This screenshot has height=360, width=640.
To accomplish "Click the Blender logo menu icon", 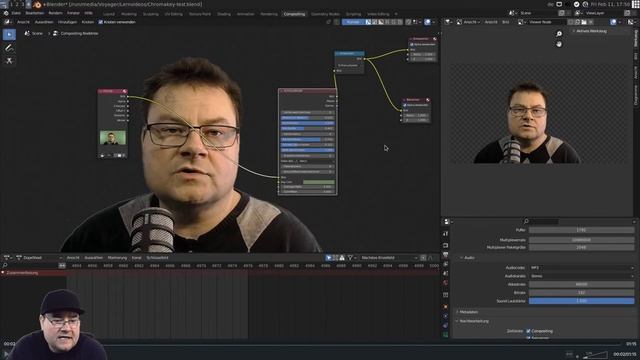I will point(6,13).
